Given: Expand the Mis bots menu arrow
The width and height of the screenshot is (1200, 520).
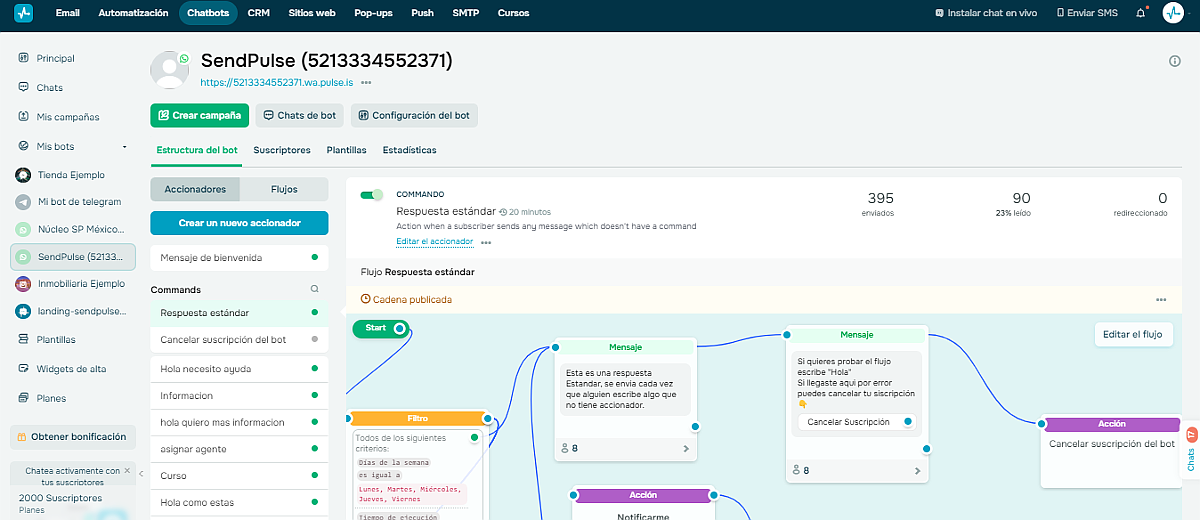Looking at the screenshot, I should tap(124, 147).
